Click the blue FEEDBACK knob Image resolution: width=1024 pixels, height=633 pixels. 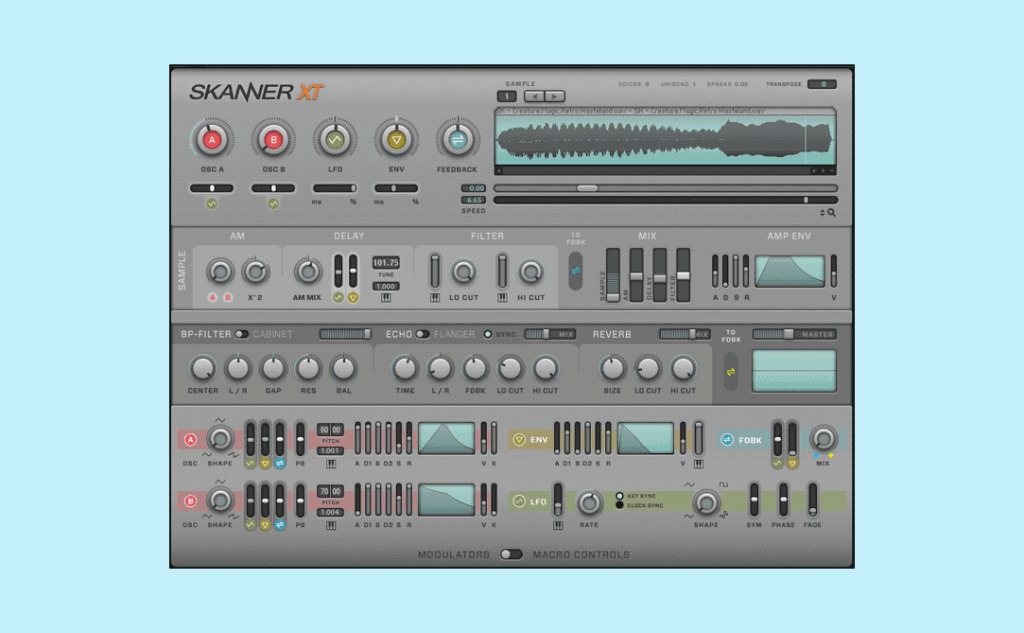458,141
